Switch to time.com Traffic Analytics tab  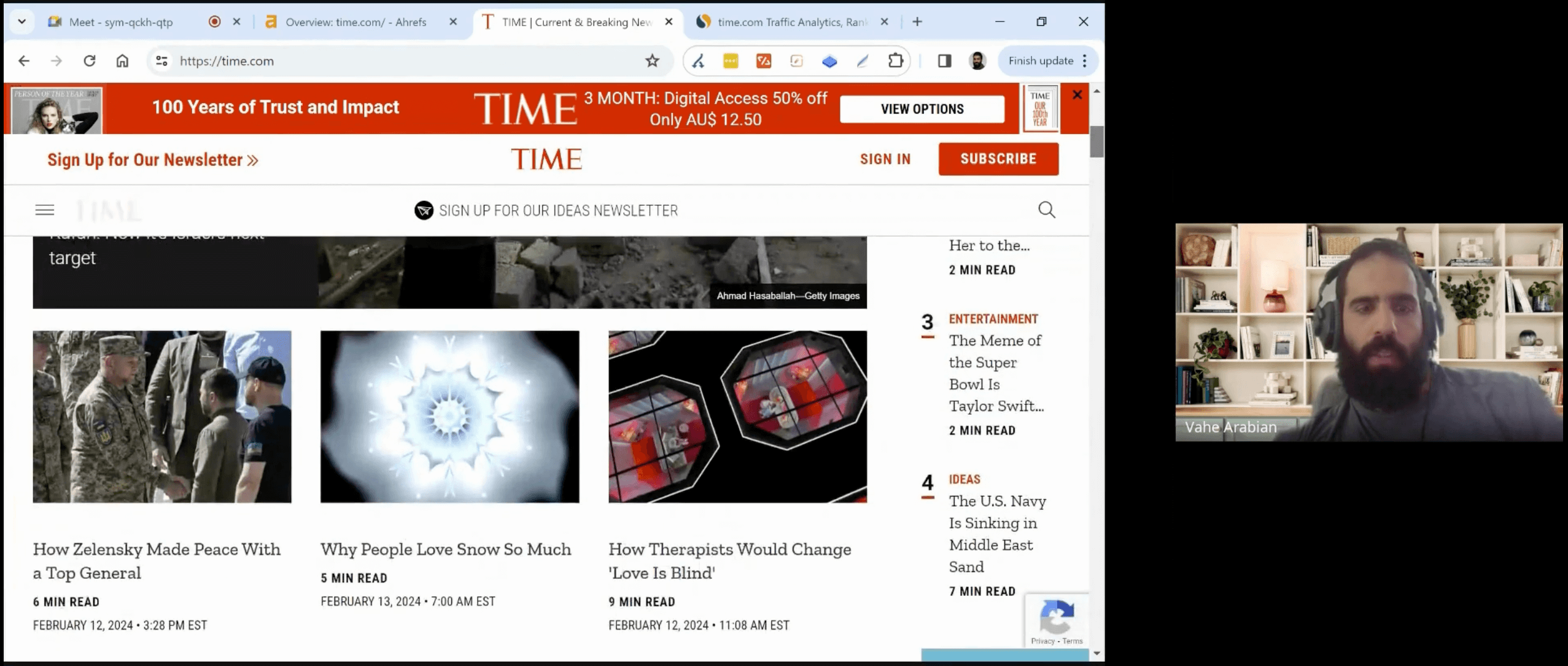coord(791,22)
